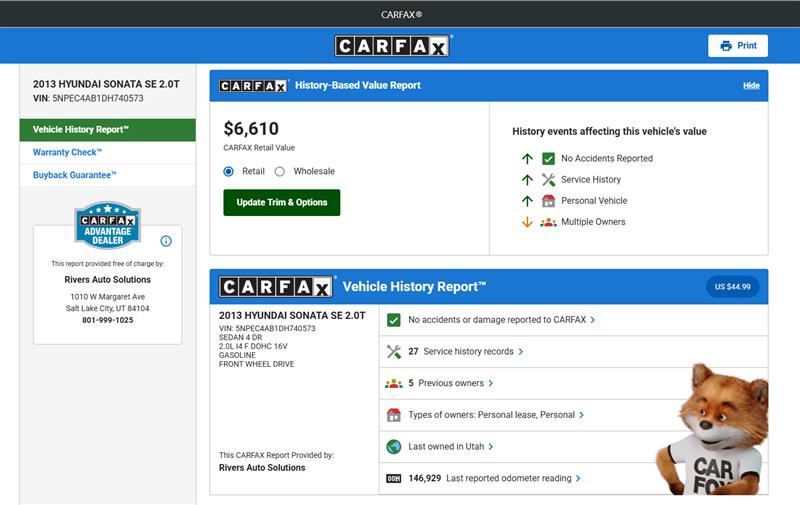Viewport: 800px width, 505px height.
Task: Expand Previous owners chevron
Action: click(490, 383)
